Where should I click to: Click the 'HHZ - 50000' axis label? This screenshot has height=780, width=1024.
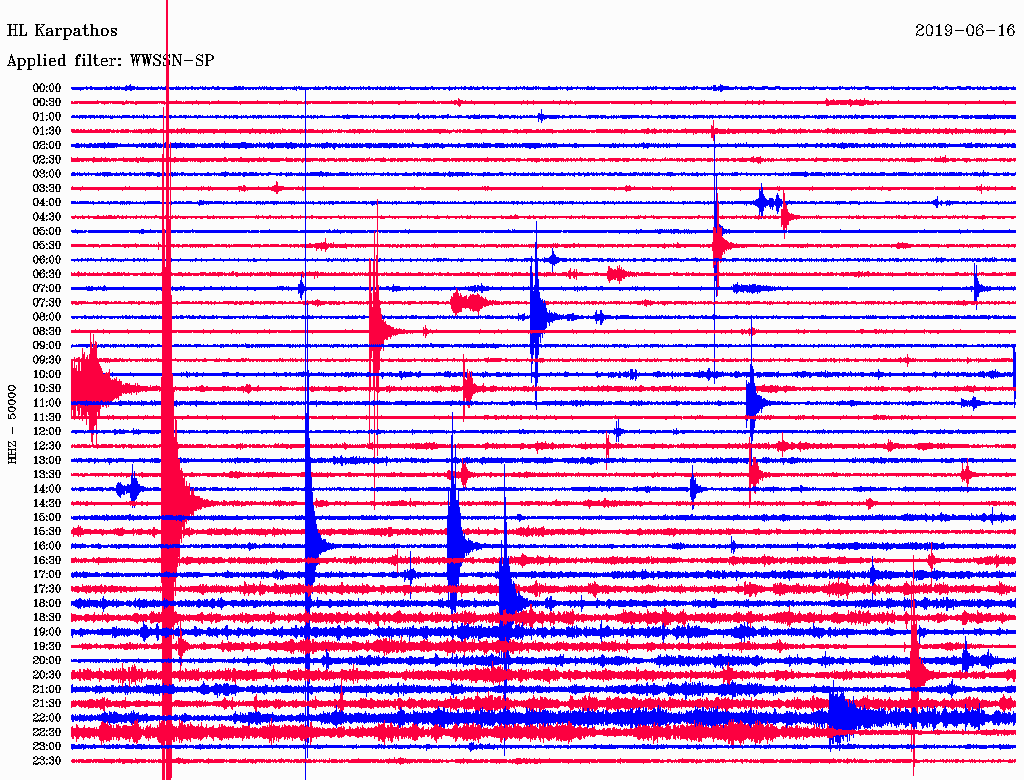12,425
